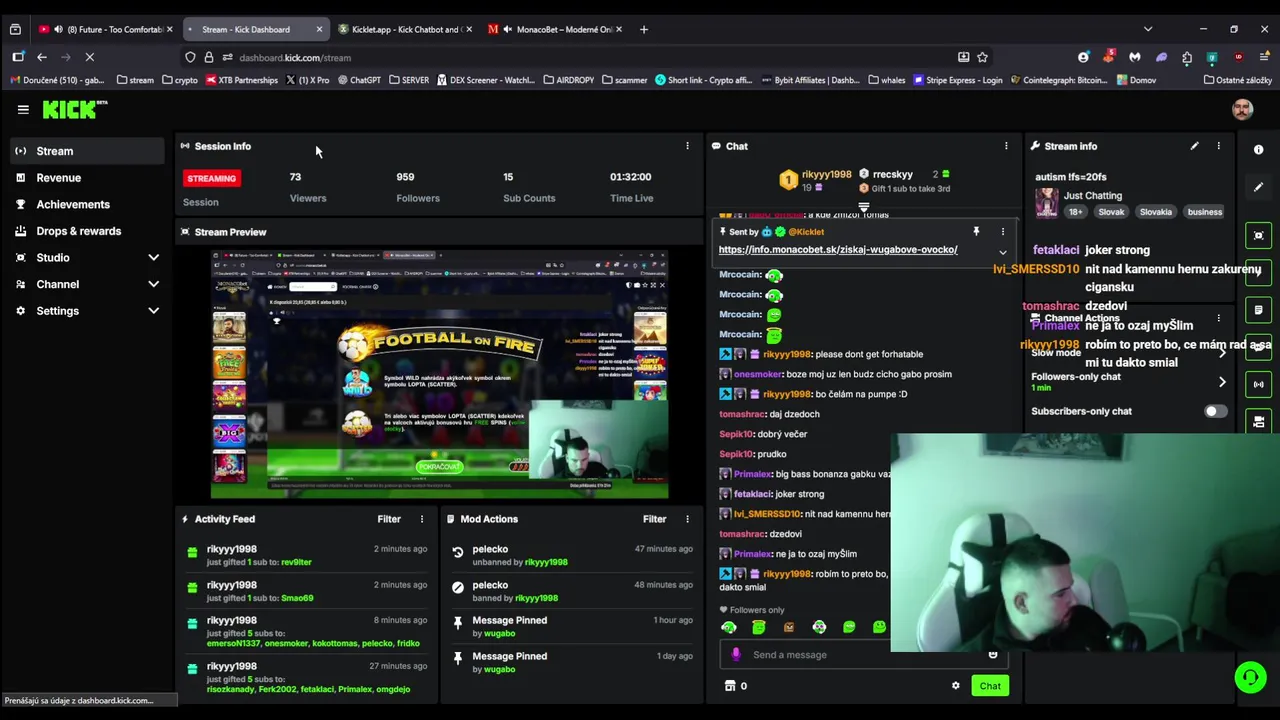Collapse the pinned message chevron
The image size is (1280, 720).
tap(1003, 252)
